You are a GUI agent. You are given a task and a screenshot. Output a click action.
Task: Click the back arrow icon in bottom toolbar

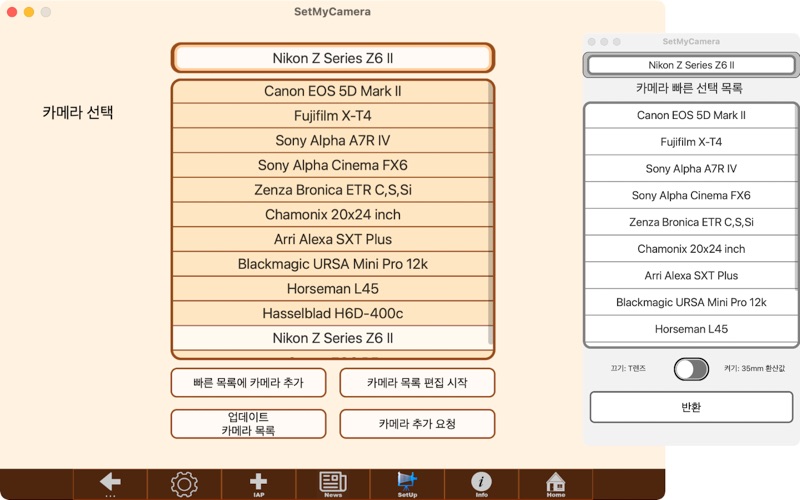click(x=110, y=484)
